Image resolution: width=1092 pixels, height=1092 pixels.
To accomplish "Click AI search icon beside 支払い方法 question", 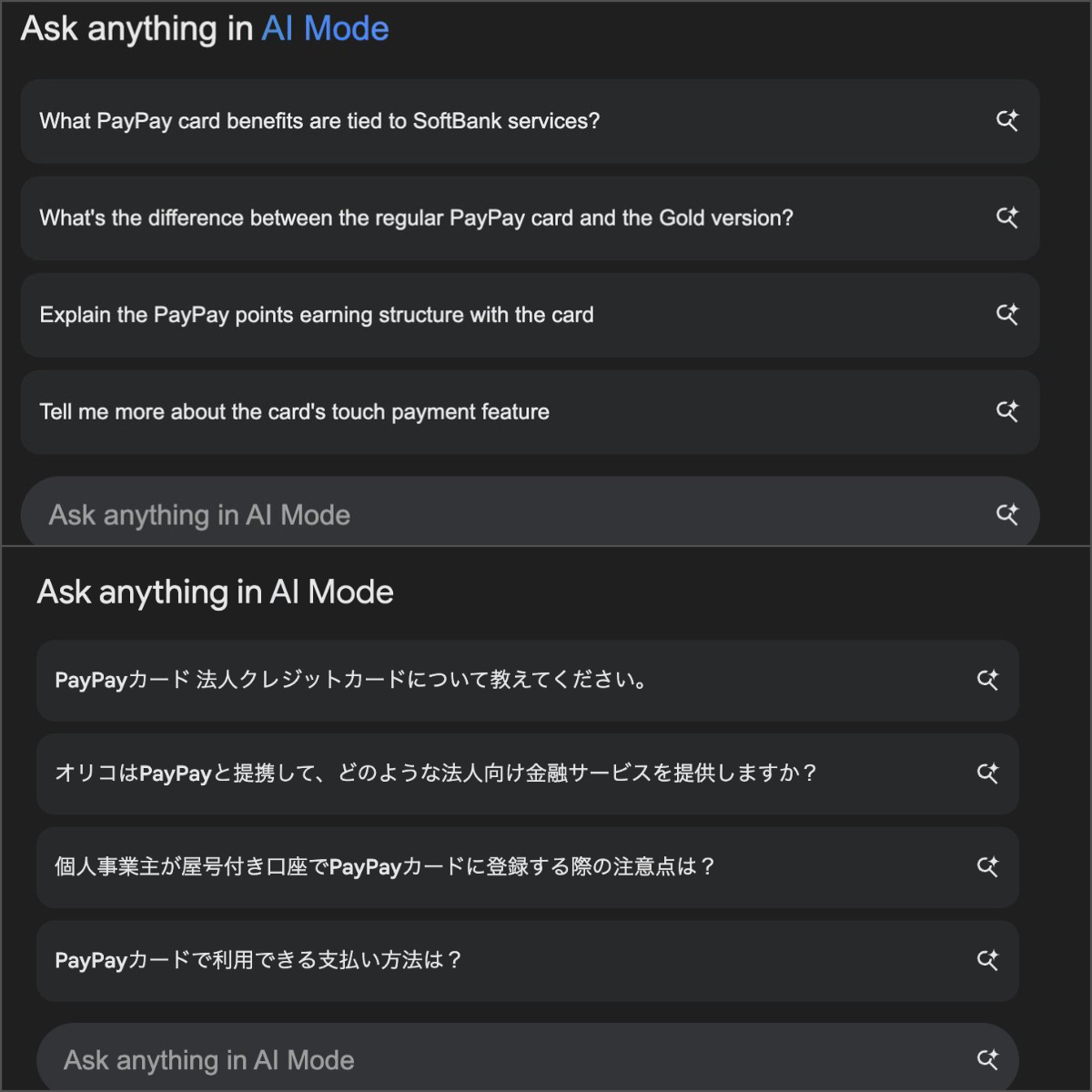I will pos(987,960).
